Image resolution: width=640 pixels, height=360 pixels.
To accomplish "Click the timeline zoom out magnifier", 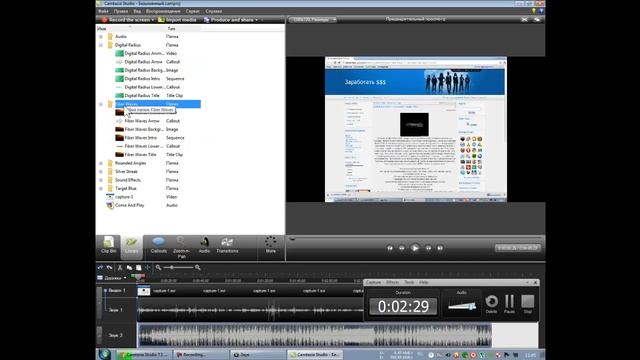I will (x=158, y=267).
